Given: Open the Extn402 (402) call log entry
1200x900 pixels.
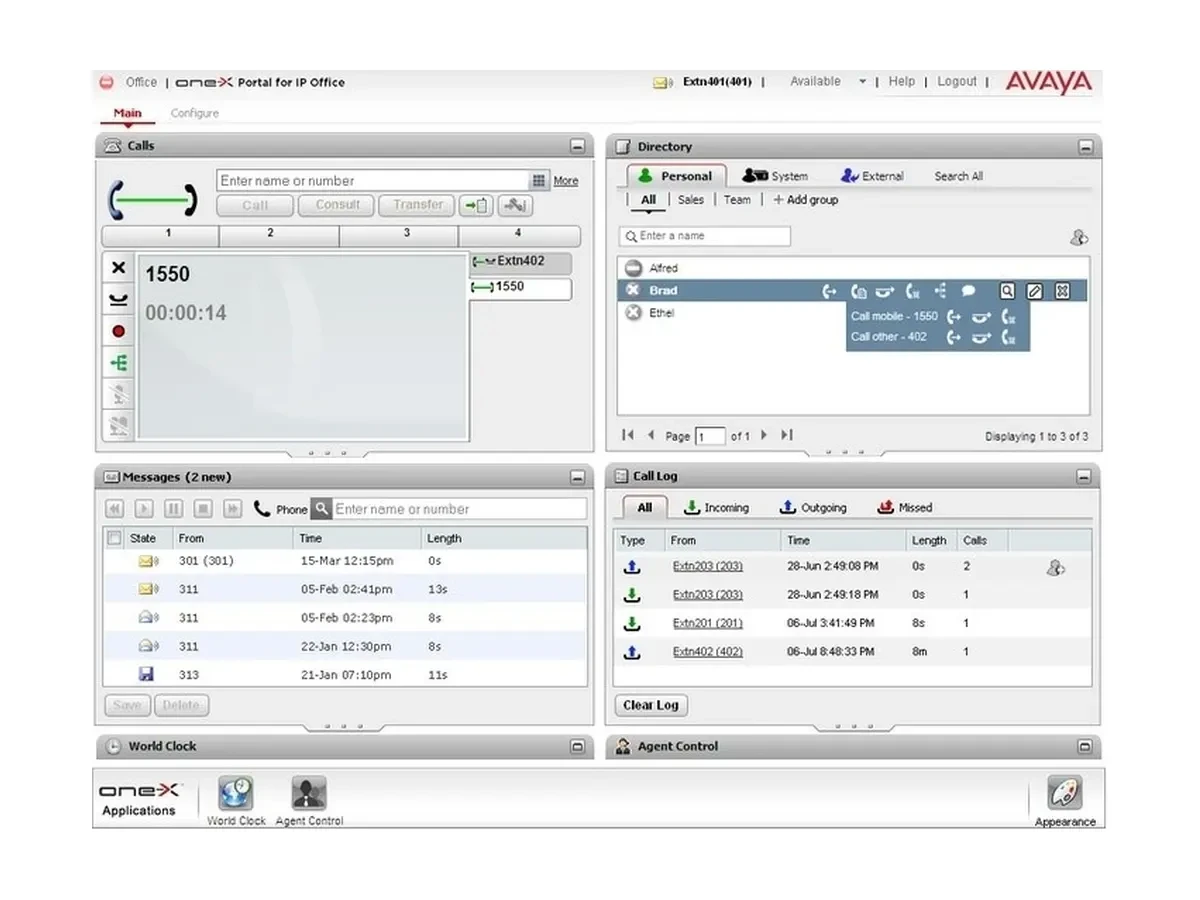Looking at the screenshot, I should [x=708, y=652].
